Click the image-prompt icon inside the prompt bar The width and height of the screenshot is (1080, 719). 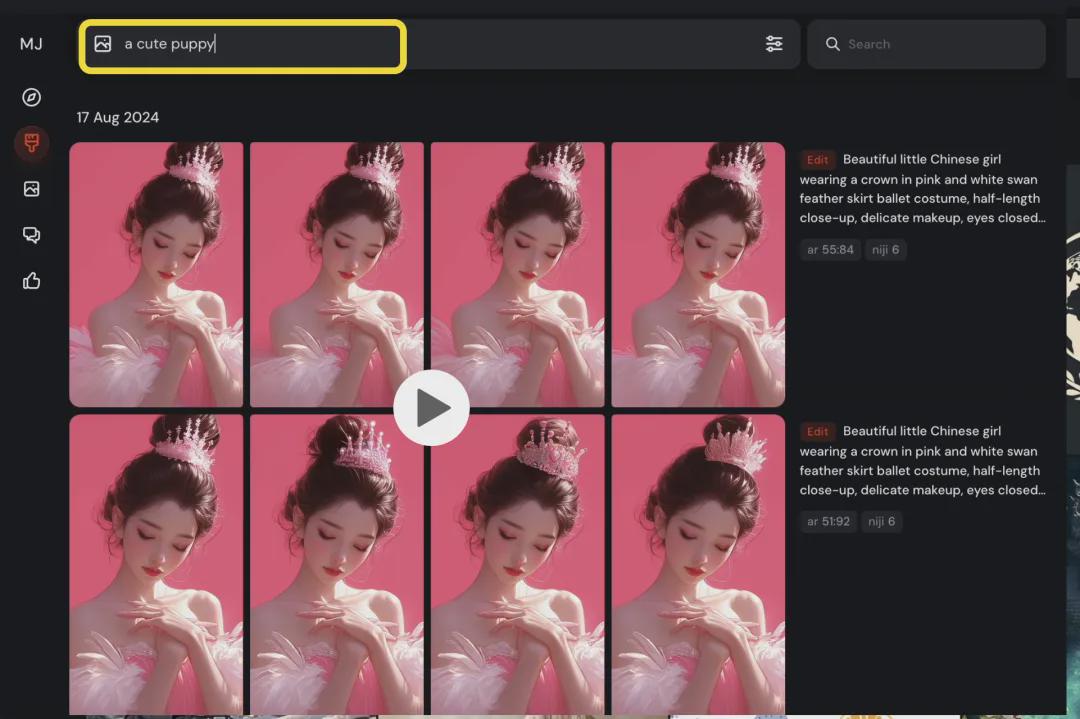(x=104, y=44)
